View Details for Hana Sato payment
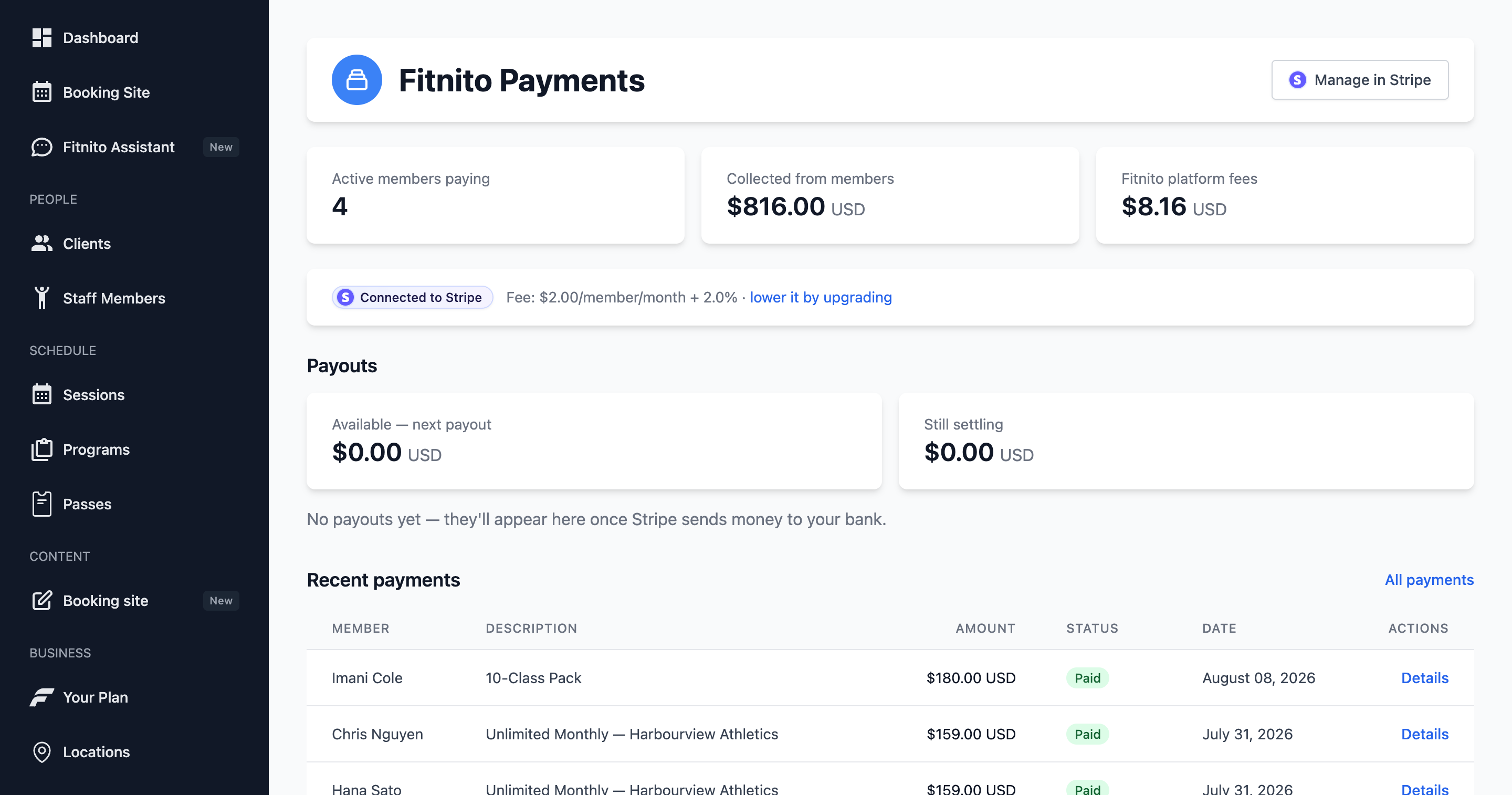 coord(1424,789)
